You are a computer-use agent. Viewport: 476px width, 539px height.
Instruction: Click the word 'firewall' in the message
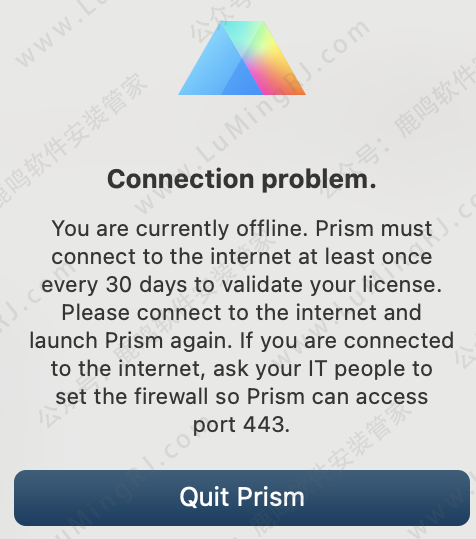tap(171, 396)
